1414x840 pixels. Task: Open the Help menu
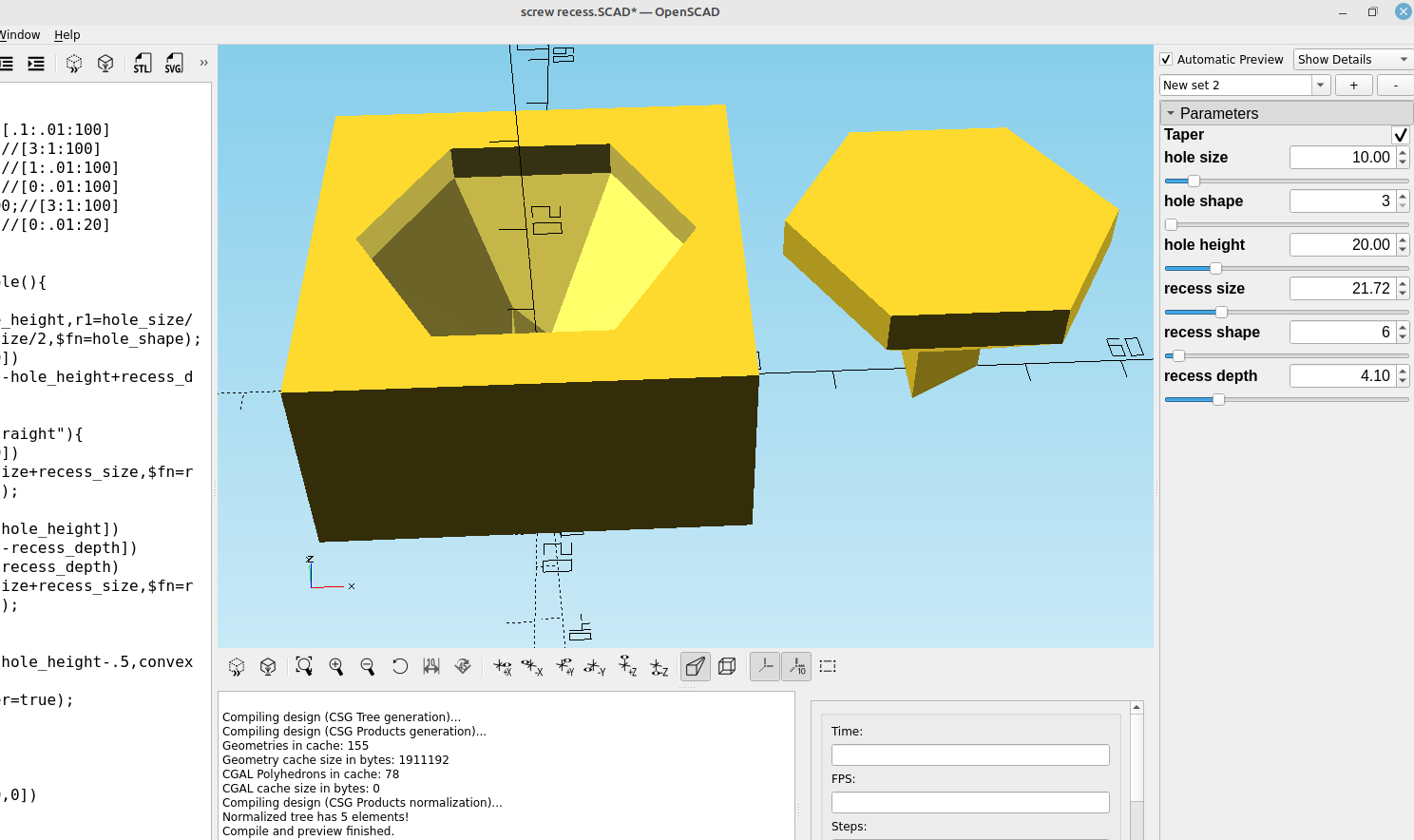pos(67,34)
